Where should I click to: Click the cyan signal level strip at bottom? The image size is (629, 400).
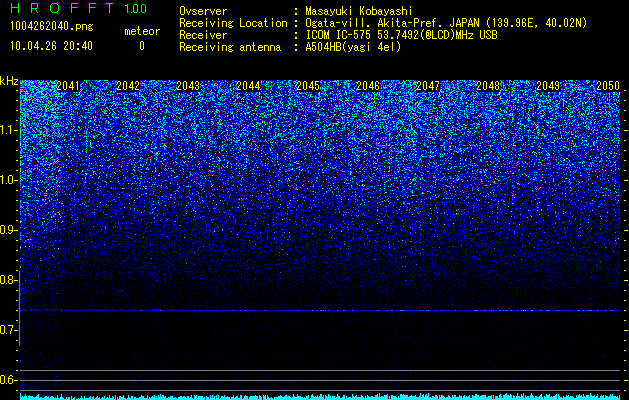pos(321,396)
